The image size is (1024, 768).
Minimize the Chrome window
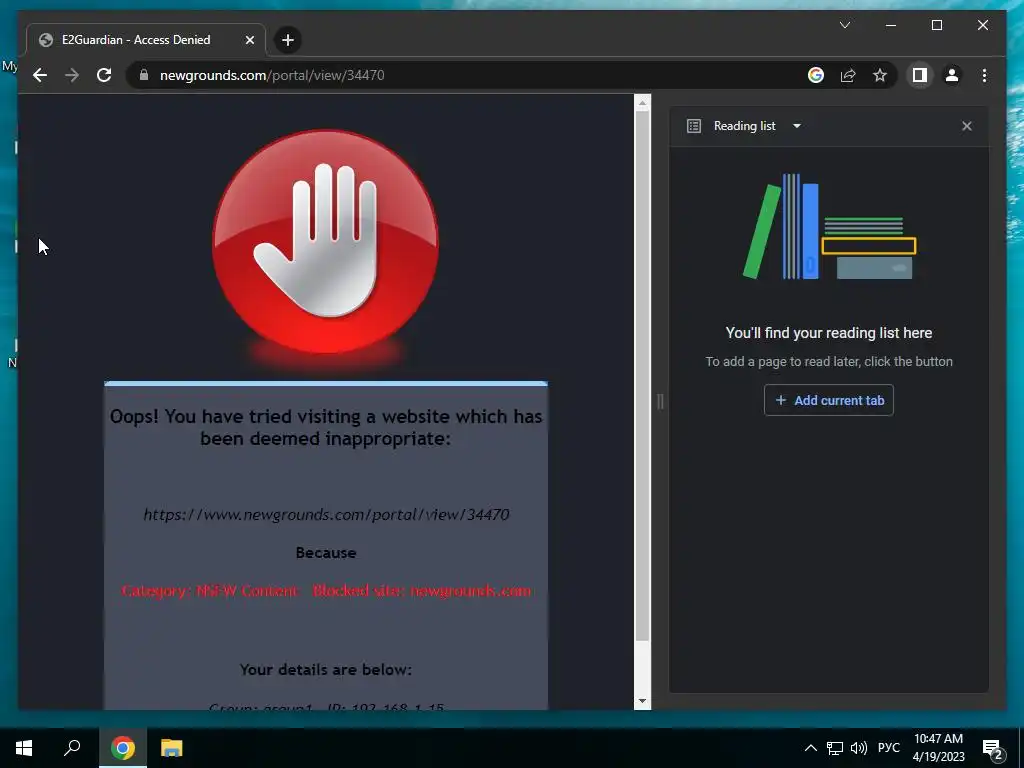pos(891,25)
